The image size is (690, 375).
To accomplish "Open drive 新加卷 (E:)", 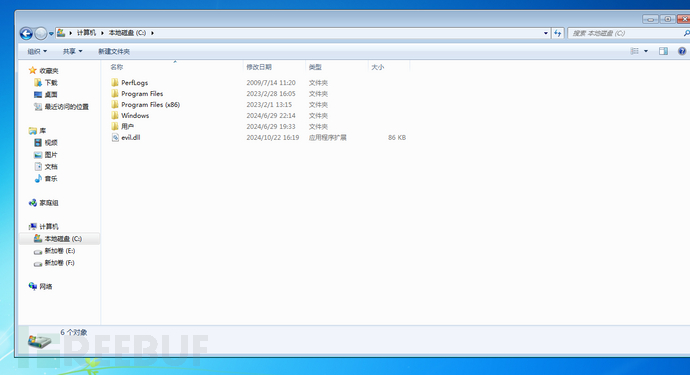I will click(60, 251).
